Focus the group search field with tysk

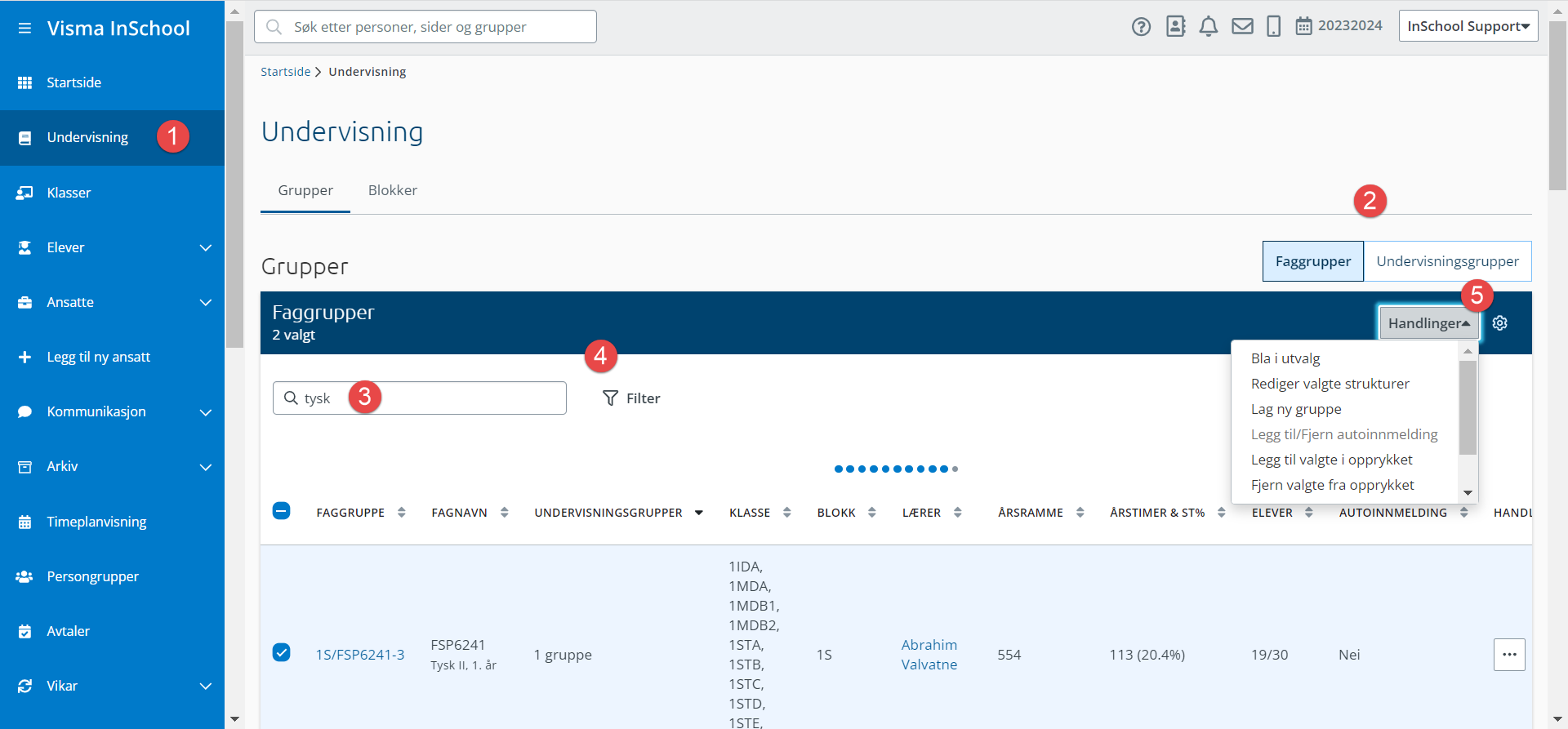pos(420,398)
